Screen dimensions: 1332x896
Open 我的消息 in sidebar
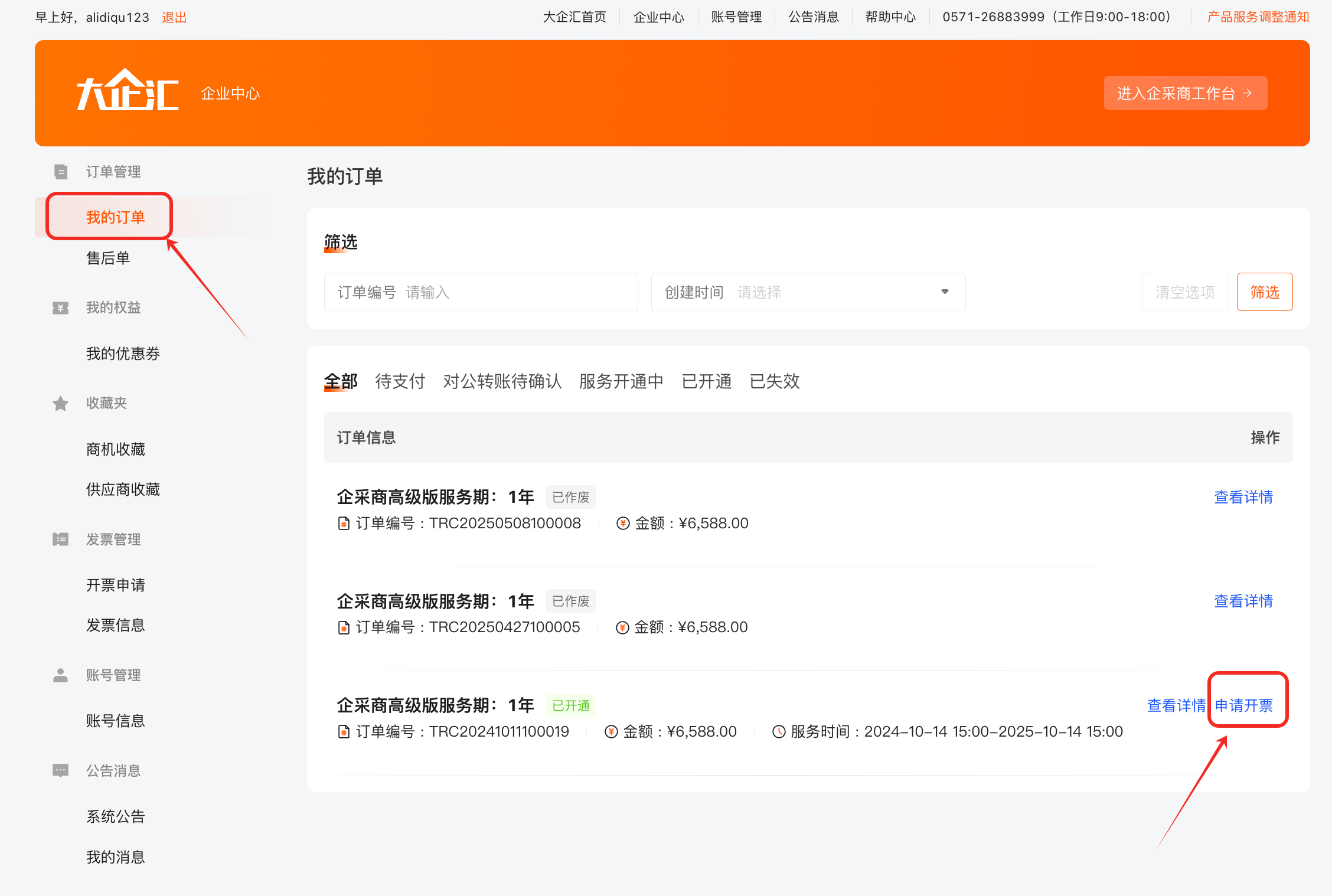coord(116,857)
